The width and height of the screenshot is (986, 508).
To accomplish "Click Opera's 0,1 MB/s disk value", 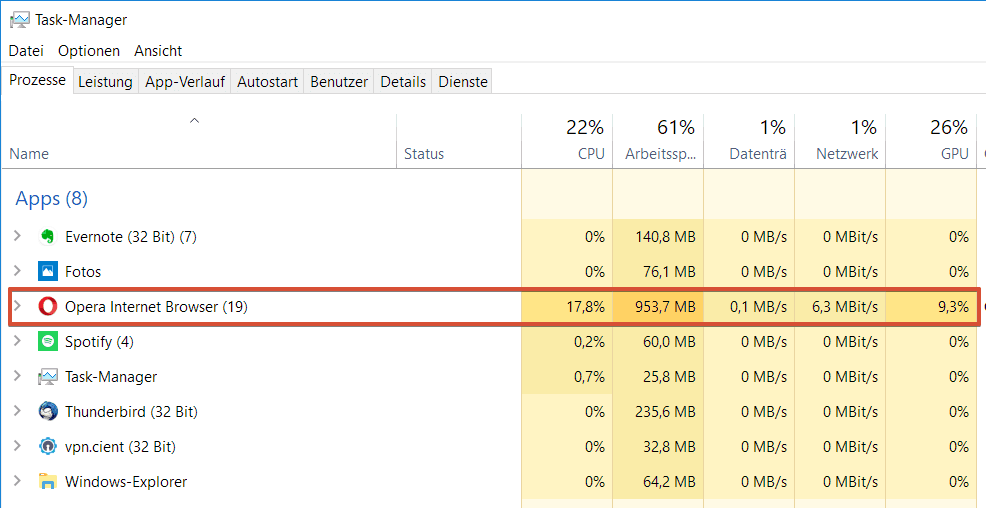I will click(x=758, y=307).
